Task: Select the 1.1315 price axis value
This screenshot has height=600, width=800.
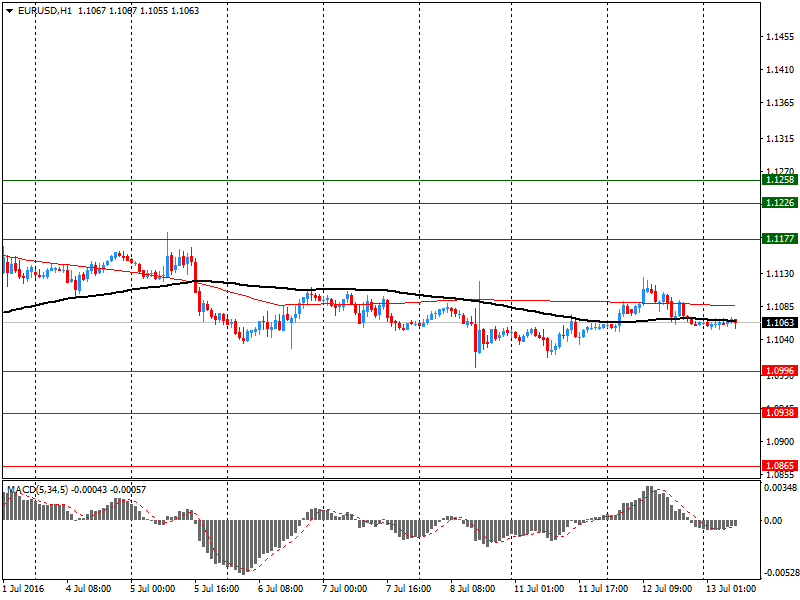Action: 780,139
